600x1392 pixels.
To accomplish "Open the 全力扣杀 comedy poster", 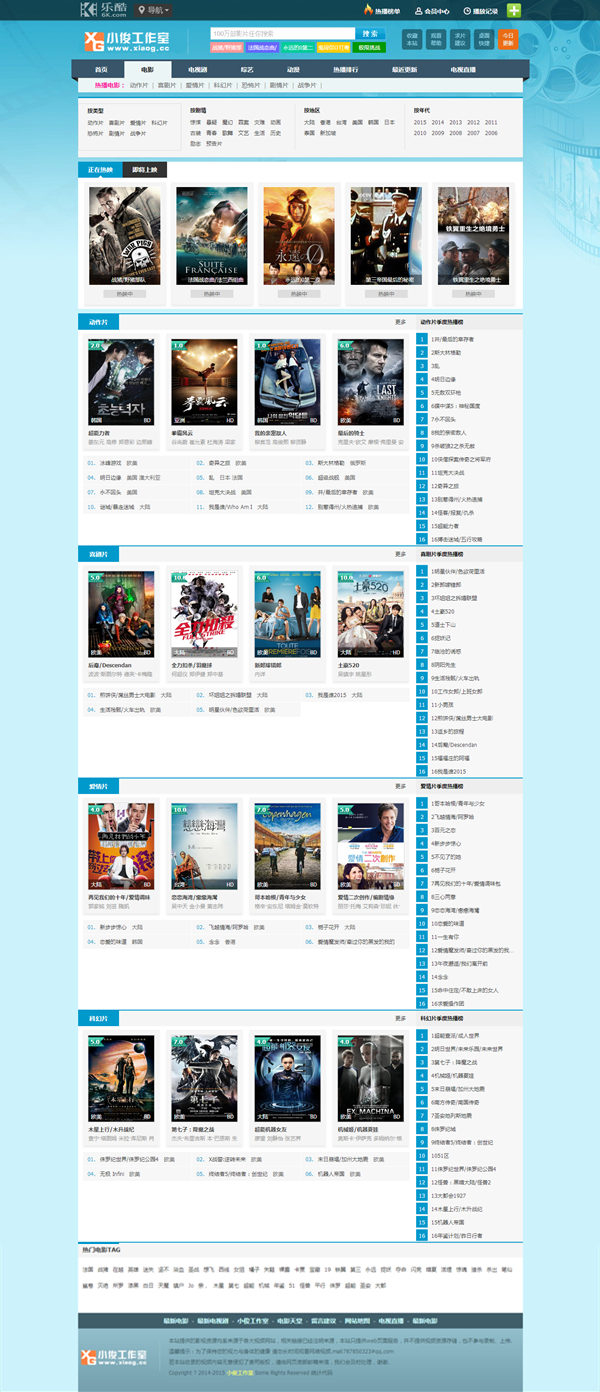I will point(204,615).
